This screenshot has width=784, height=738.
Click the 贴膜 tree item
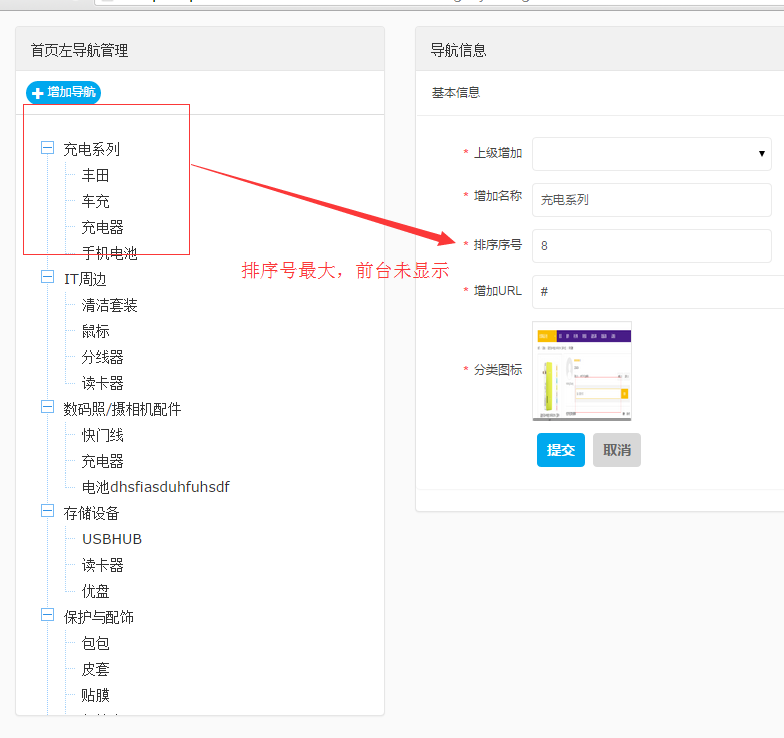tap(96, 695)
